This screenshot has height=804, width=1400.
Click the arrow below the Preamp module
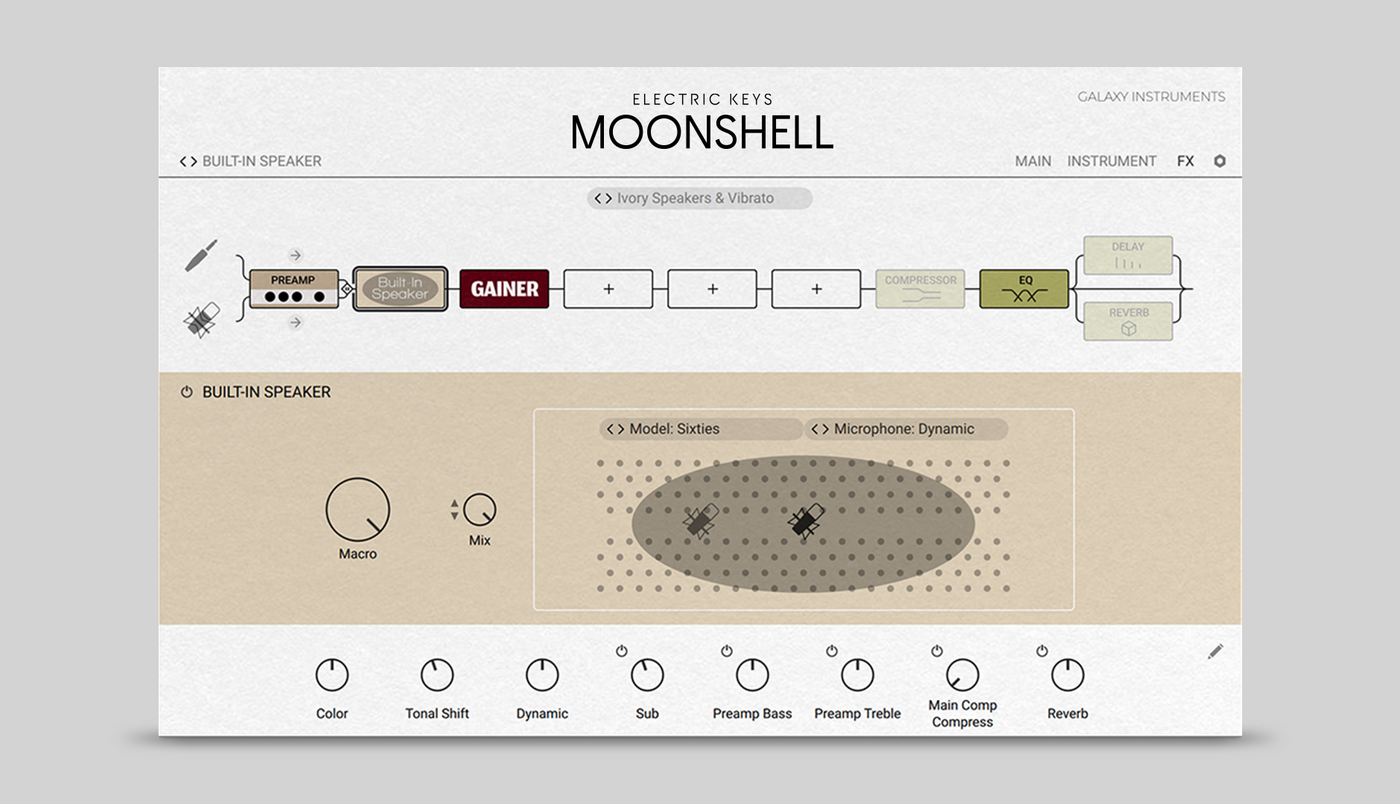pyautogui.click(x=295, y=322)
